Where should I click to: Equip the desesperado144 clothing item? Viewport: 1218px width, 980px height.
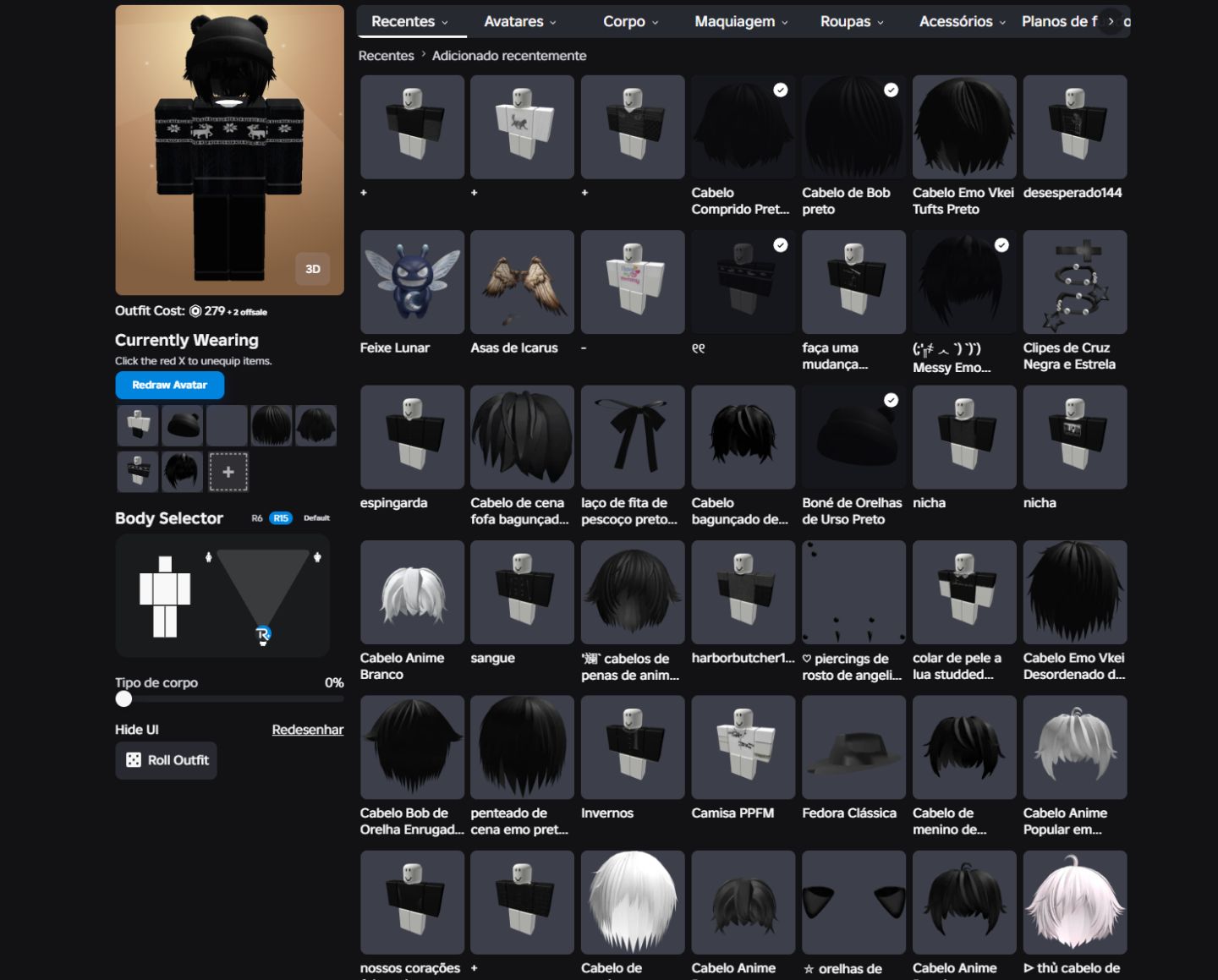pos(1075,127)
